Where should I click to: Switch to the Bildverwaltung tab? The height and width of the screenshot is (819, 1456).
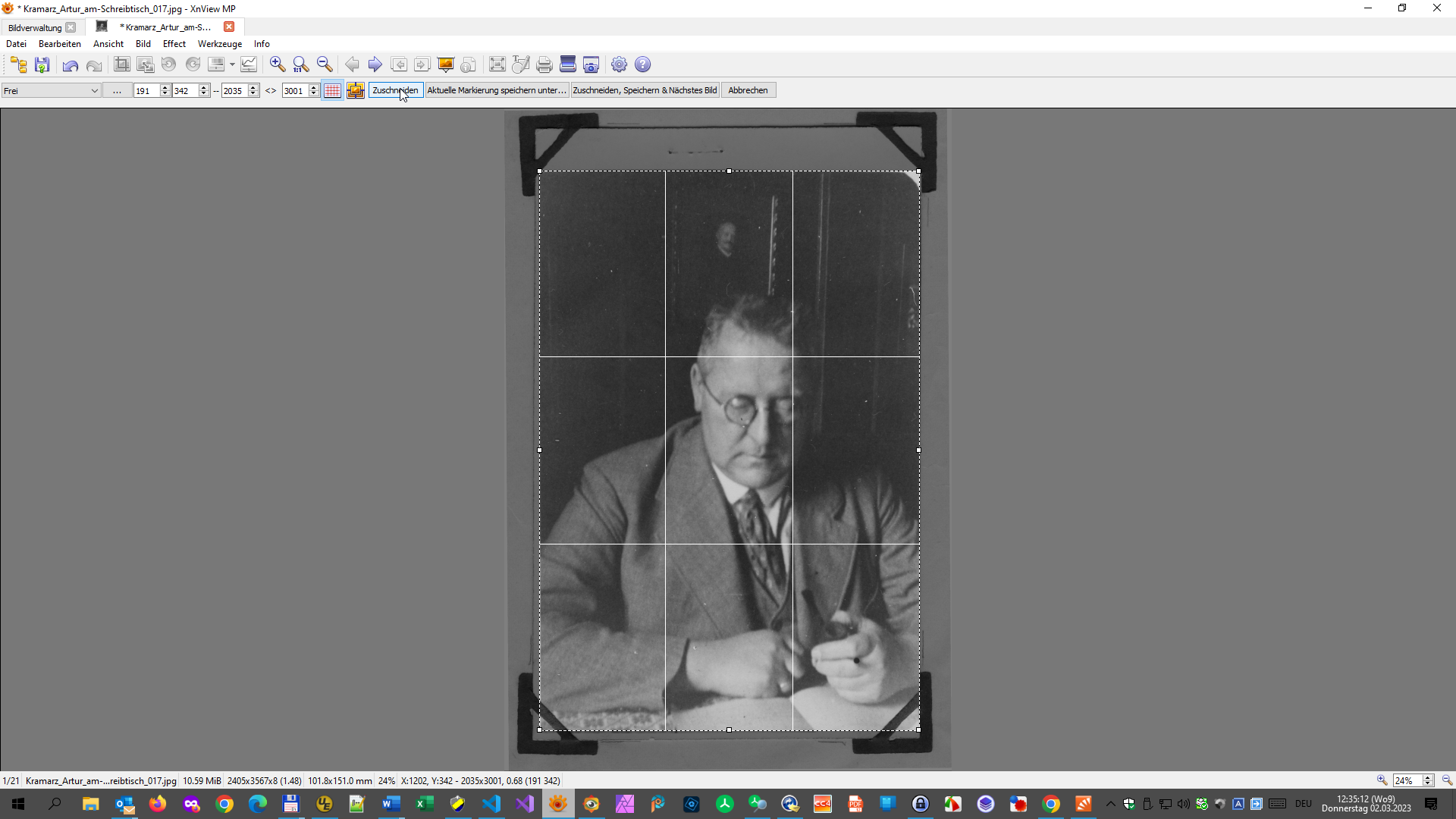[x=35, y=27]
